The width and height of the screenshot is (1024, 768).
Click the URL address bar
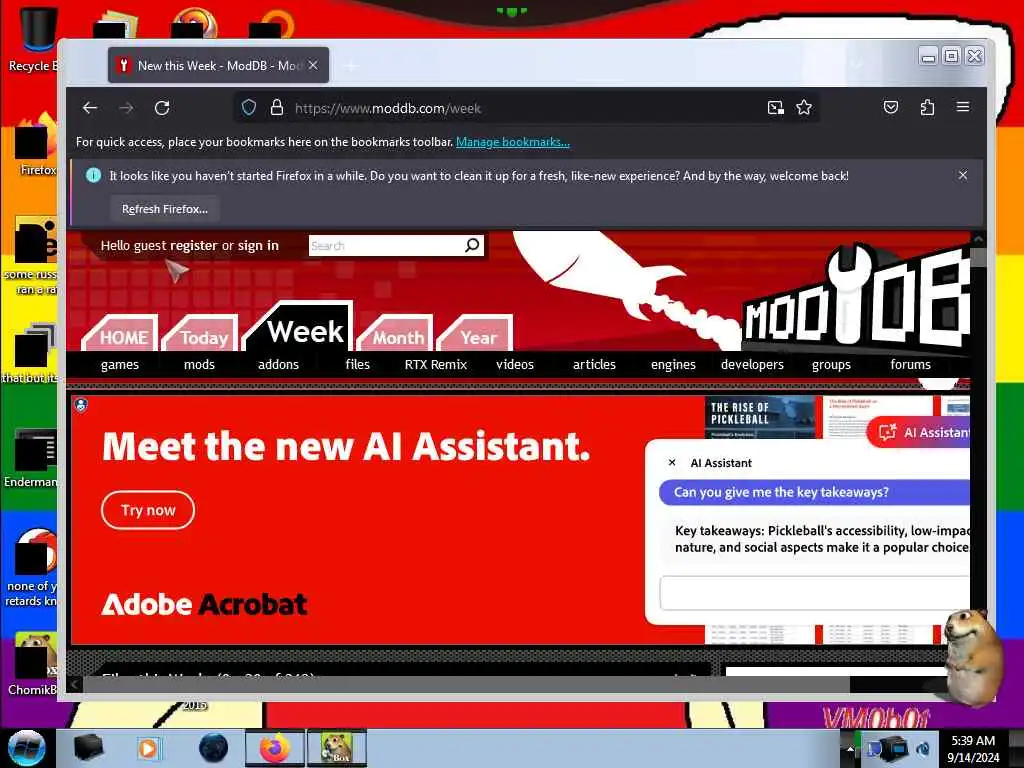[526, 108]
